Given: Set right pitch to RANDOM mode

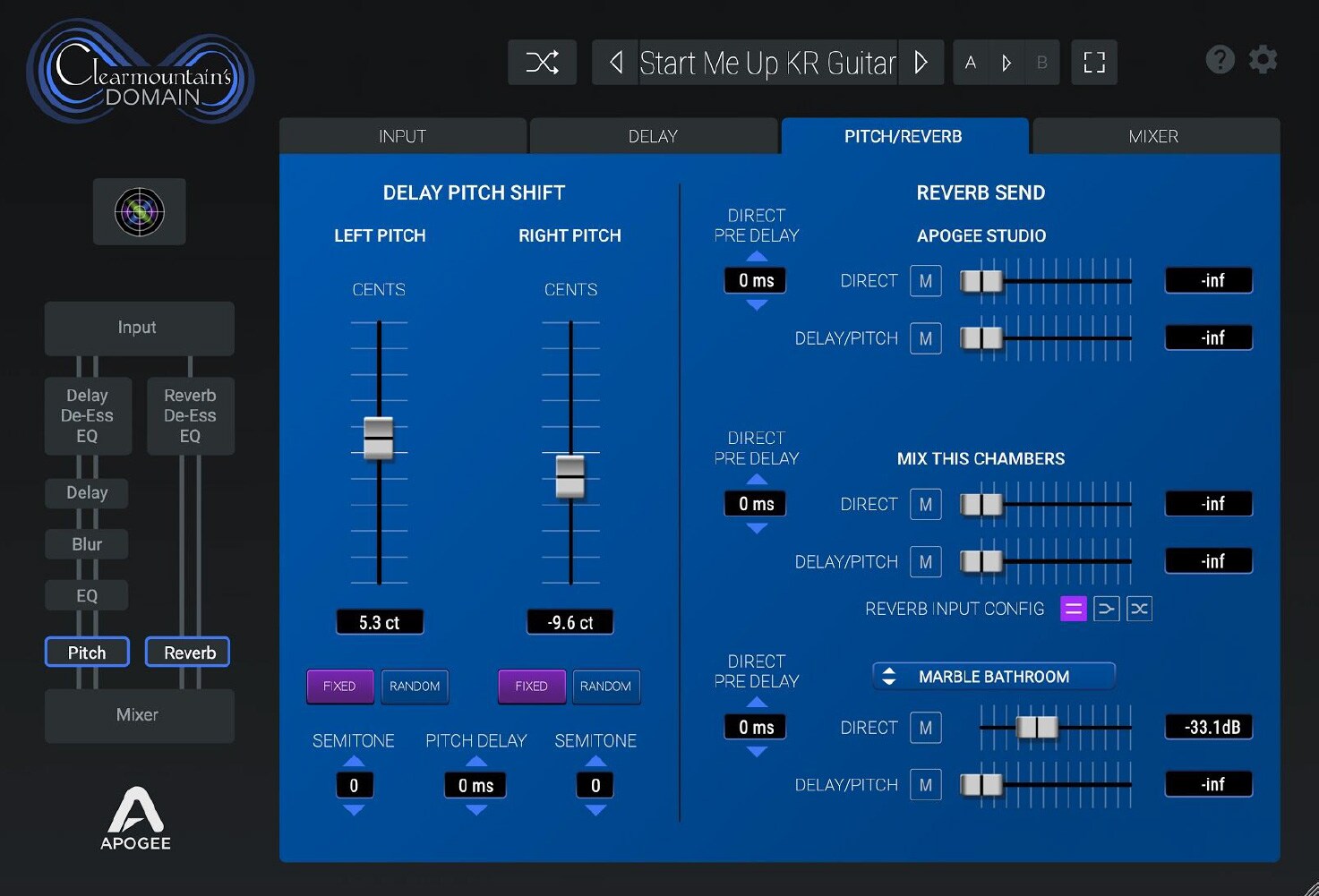Looking at the screenshot, I should click(x=606, y=687).
